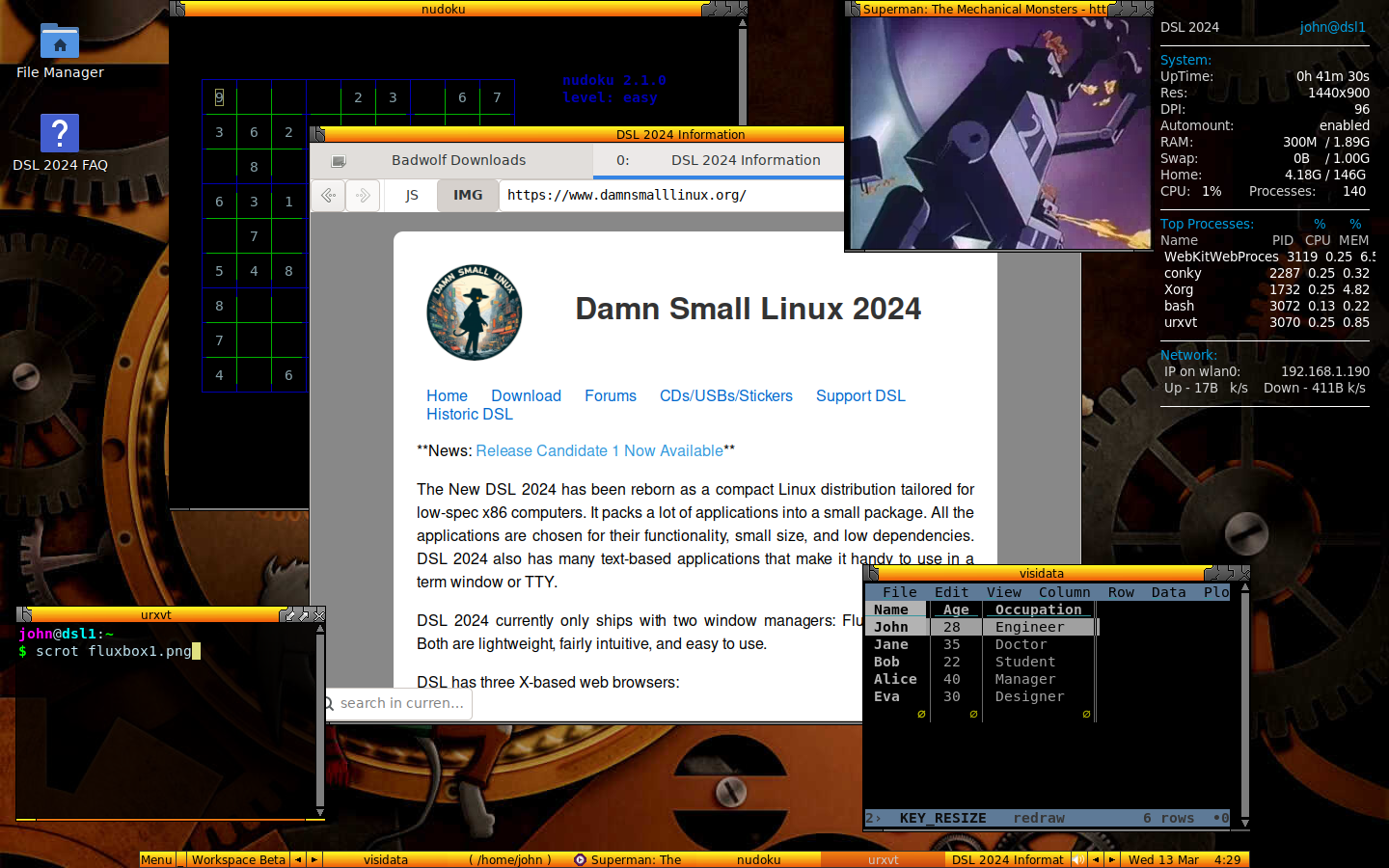The height and width of the screenshot is (868, 1389).
Task: Click the Damn Small Linux round logo
Action: coord(475,312)
